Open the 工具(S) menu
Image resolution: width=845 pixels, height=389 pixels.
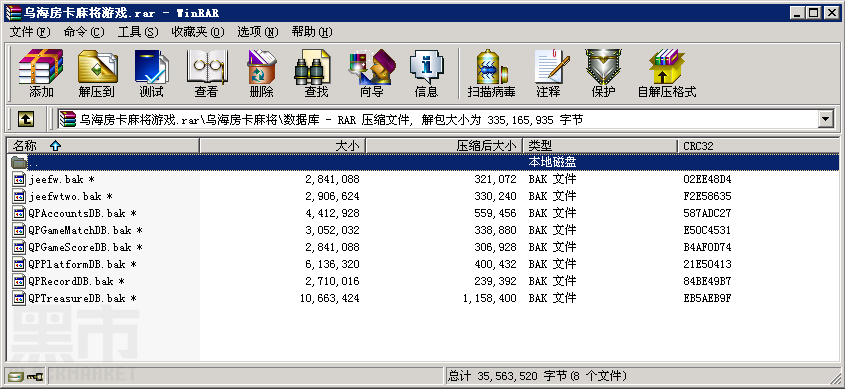point(138,32)
